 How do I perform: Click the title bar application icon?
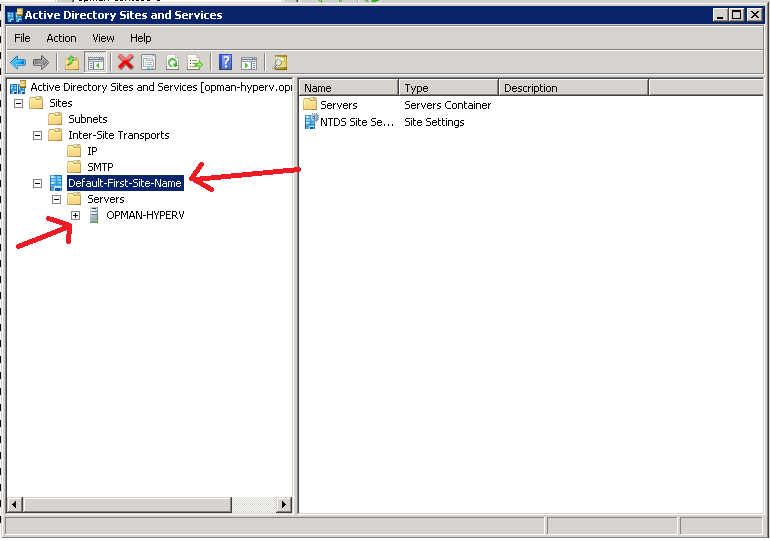(15, 15)
